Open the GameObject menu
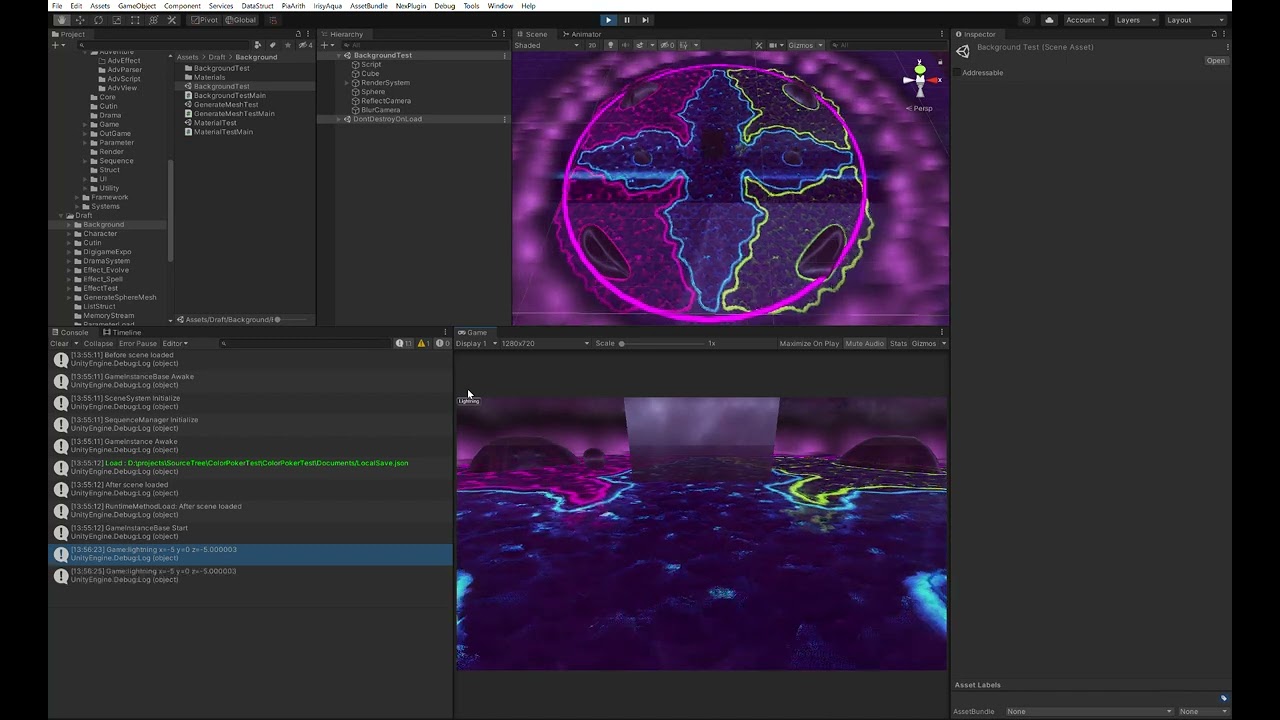Viewport: 1280px width, 720px height. [137, 6]
